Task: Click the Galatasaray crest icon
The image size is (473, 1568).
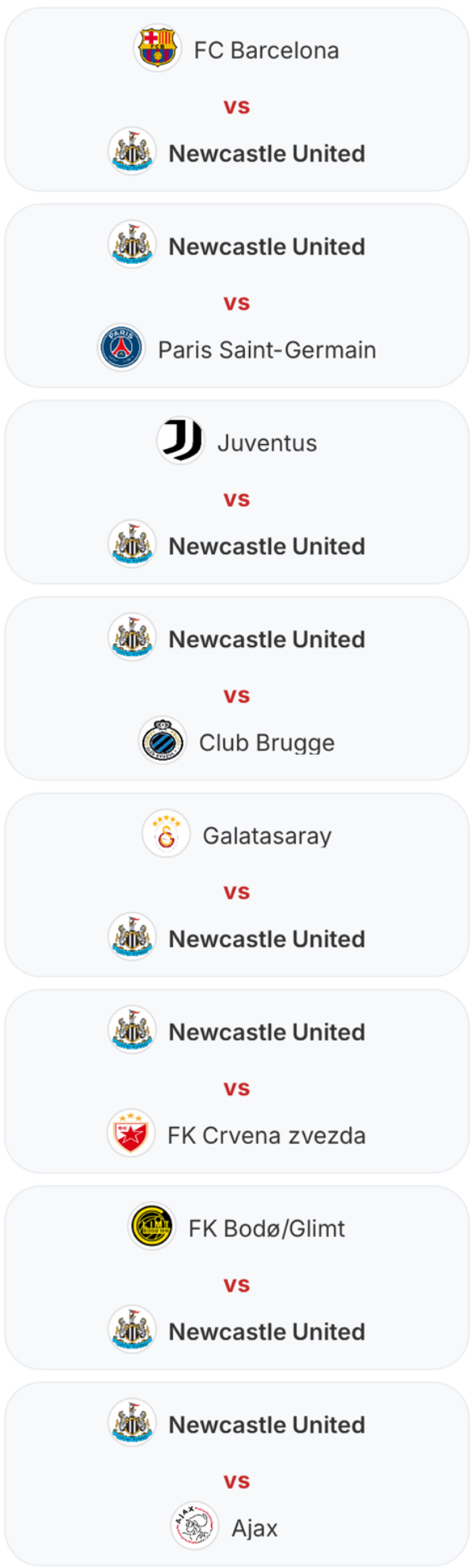Action: coord(166,834)
